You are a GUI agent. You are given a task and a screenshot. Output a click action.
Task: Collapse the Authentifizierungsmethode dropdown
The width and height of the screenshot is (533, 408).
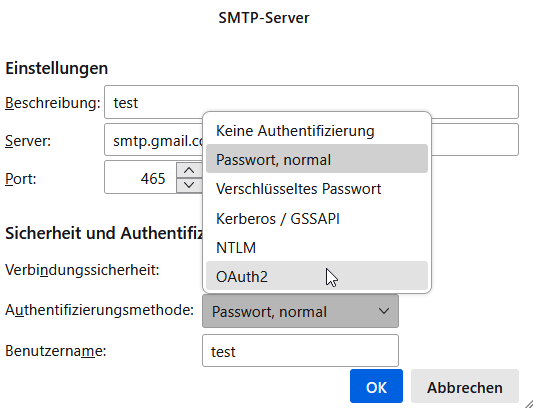pyautogui.click(x=300, y=311)
